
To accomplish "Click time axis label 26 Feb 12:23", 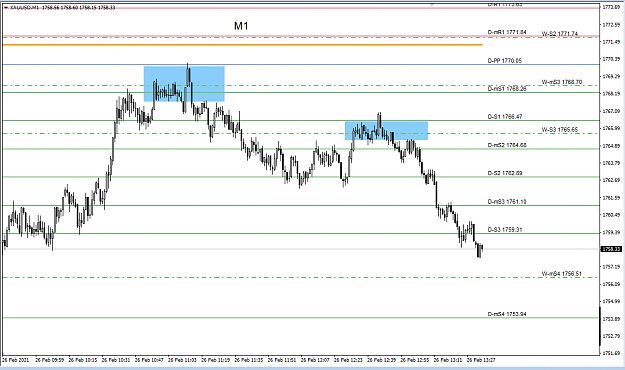I will [x=348, y=360].
